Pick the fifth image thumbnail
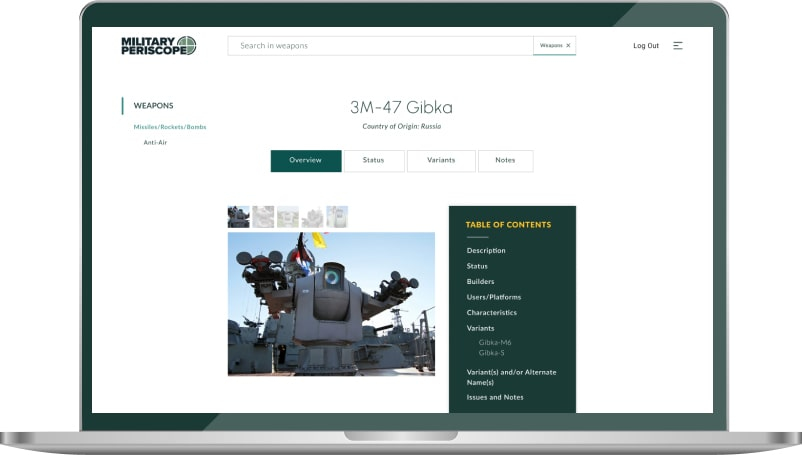Viewport: 802px width, 455px height. pyautogui.click(x=337, y=217)
